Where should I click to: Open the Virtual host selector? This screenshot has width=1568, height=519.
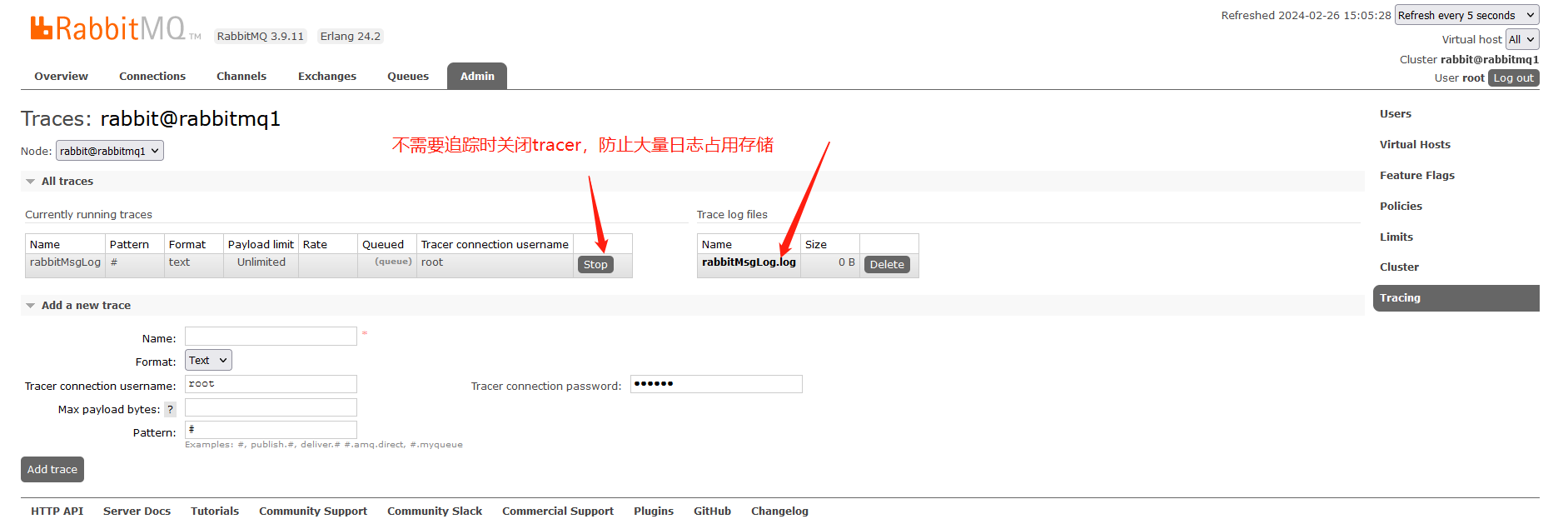click(x=1522, y=39)
